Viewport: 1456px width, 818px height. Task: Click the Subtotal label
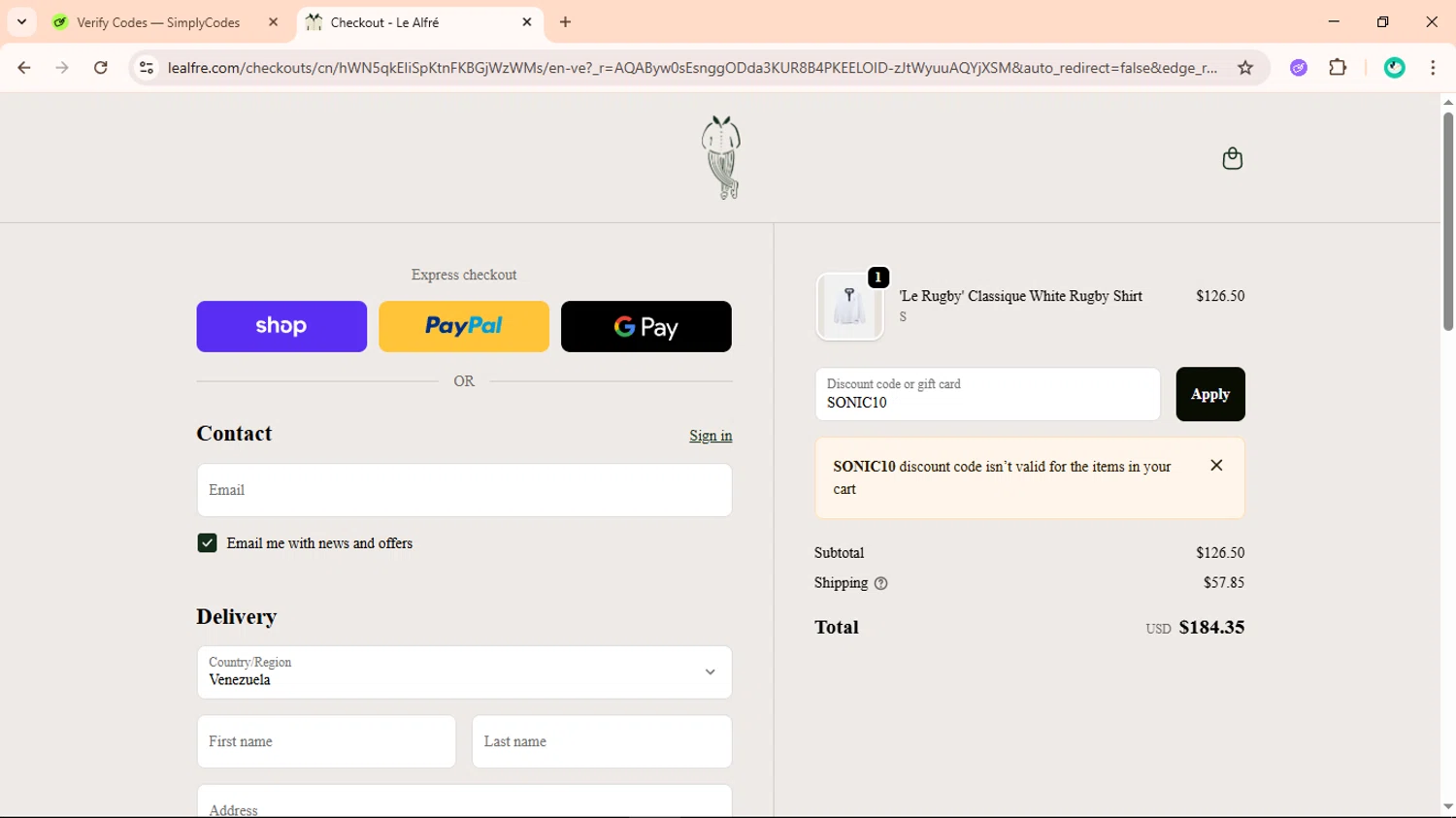839,553
